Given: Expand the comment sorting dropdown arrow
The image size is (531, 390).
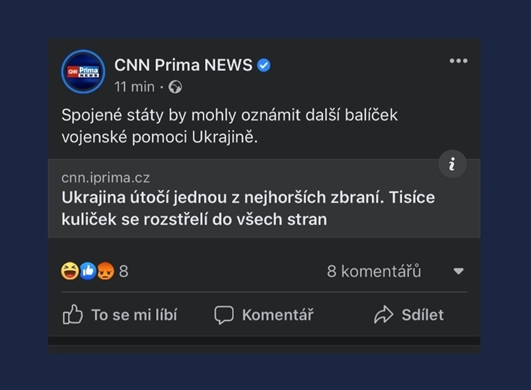Looking at the screenshot, I should (459, 271).
